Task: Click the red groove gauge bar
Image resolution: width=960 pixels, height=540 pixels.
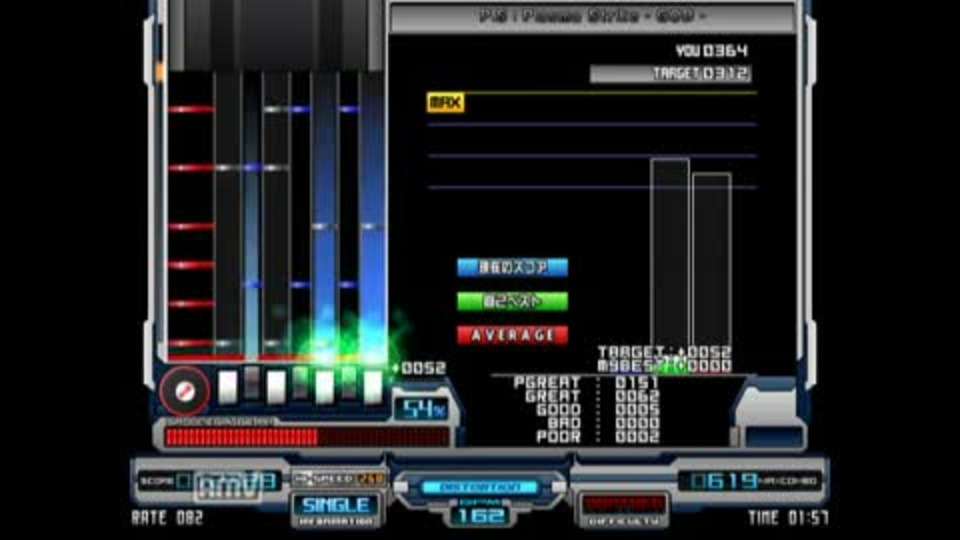Action: pyautogui.click(x=307, y=437)
